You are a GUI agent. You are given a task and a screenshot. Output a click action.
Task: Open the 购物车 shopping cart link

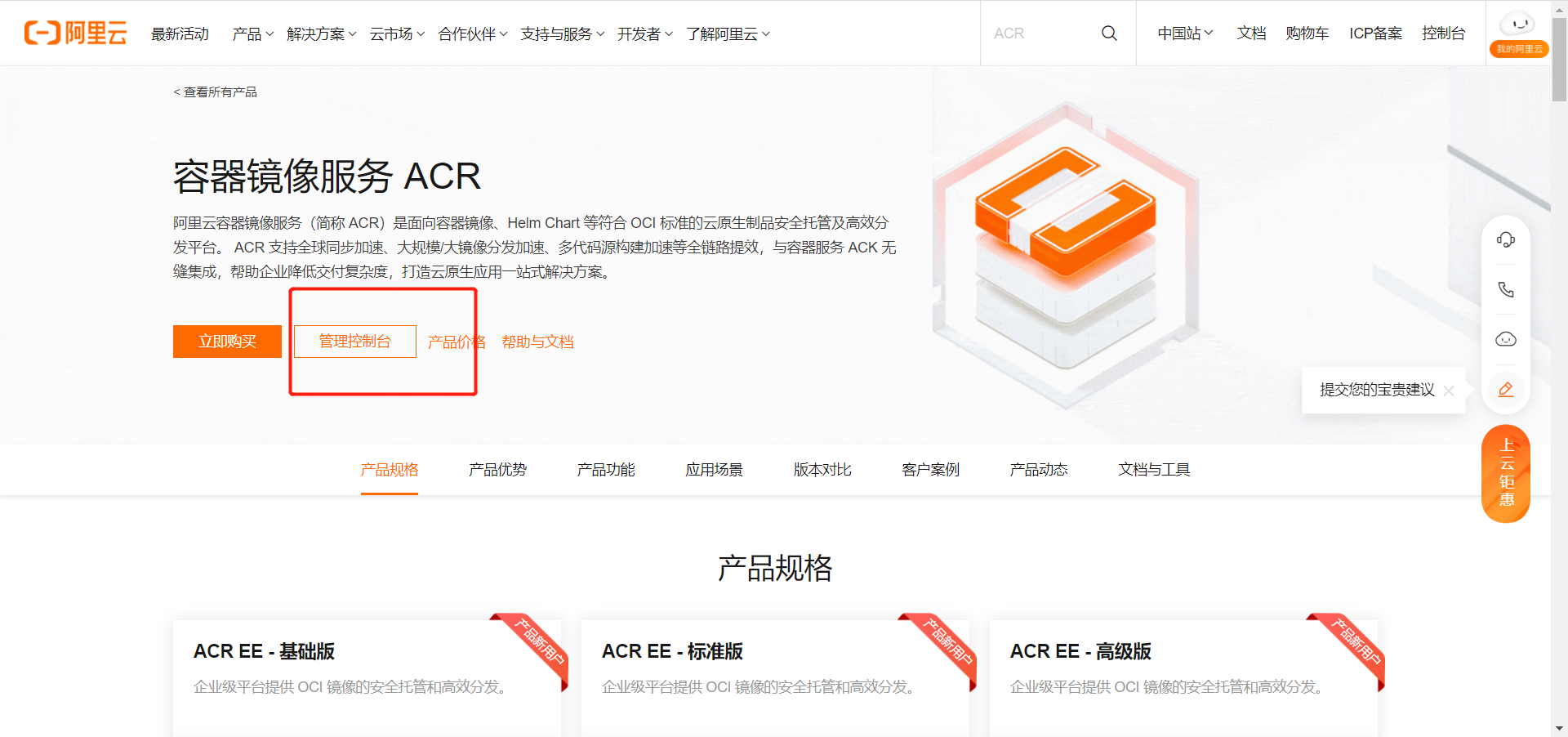[1307, 33]
